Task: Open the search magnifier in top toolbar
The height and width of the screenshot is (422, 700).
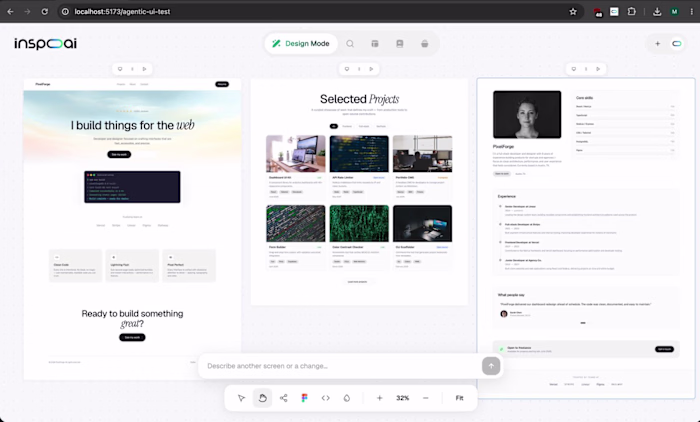Action: [x=350, y=43]
